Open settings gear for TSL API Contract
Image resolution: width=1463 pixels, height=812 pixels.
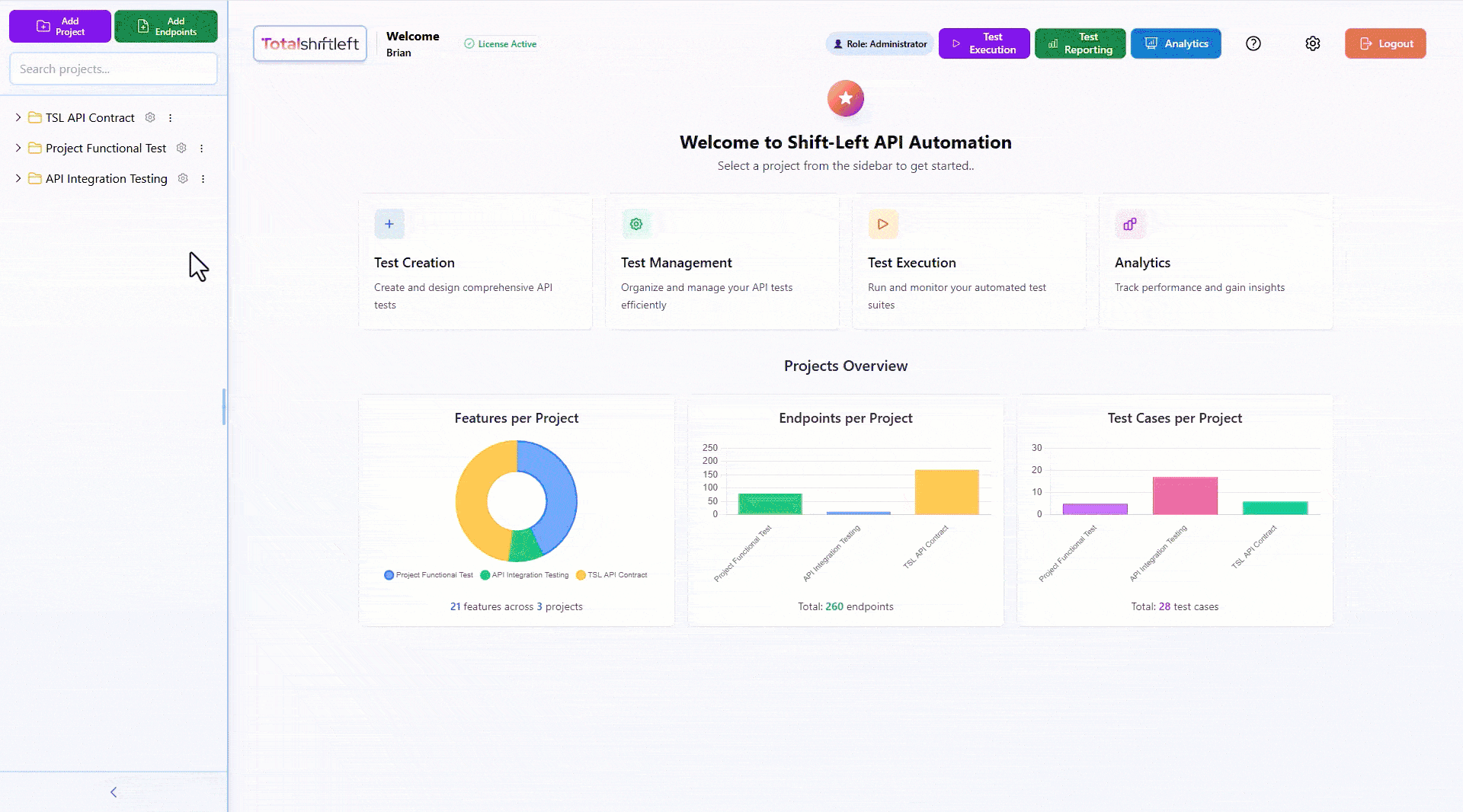point(150,117)
